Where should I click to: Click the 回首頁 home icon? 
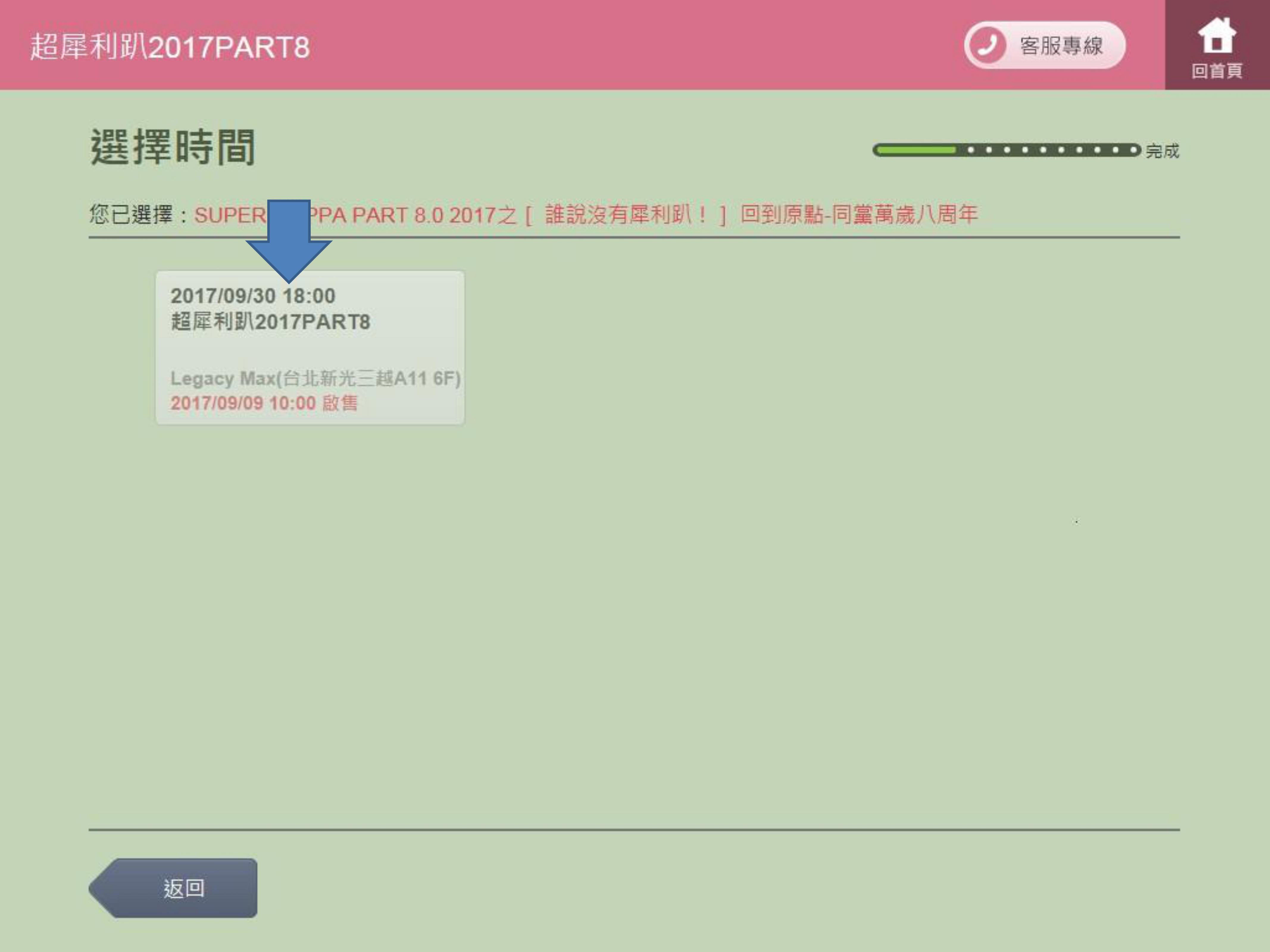(1217, 36)
